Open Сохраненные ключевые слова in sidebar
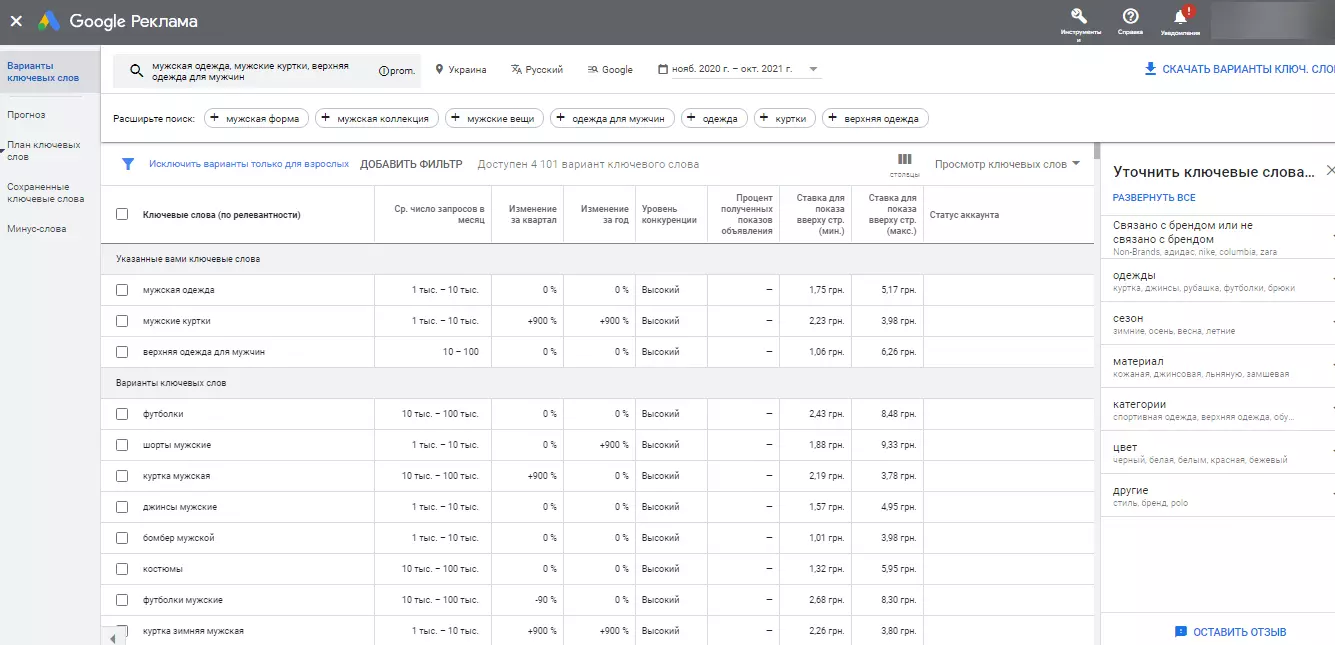1335x645 pixels. point(45,193)
